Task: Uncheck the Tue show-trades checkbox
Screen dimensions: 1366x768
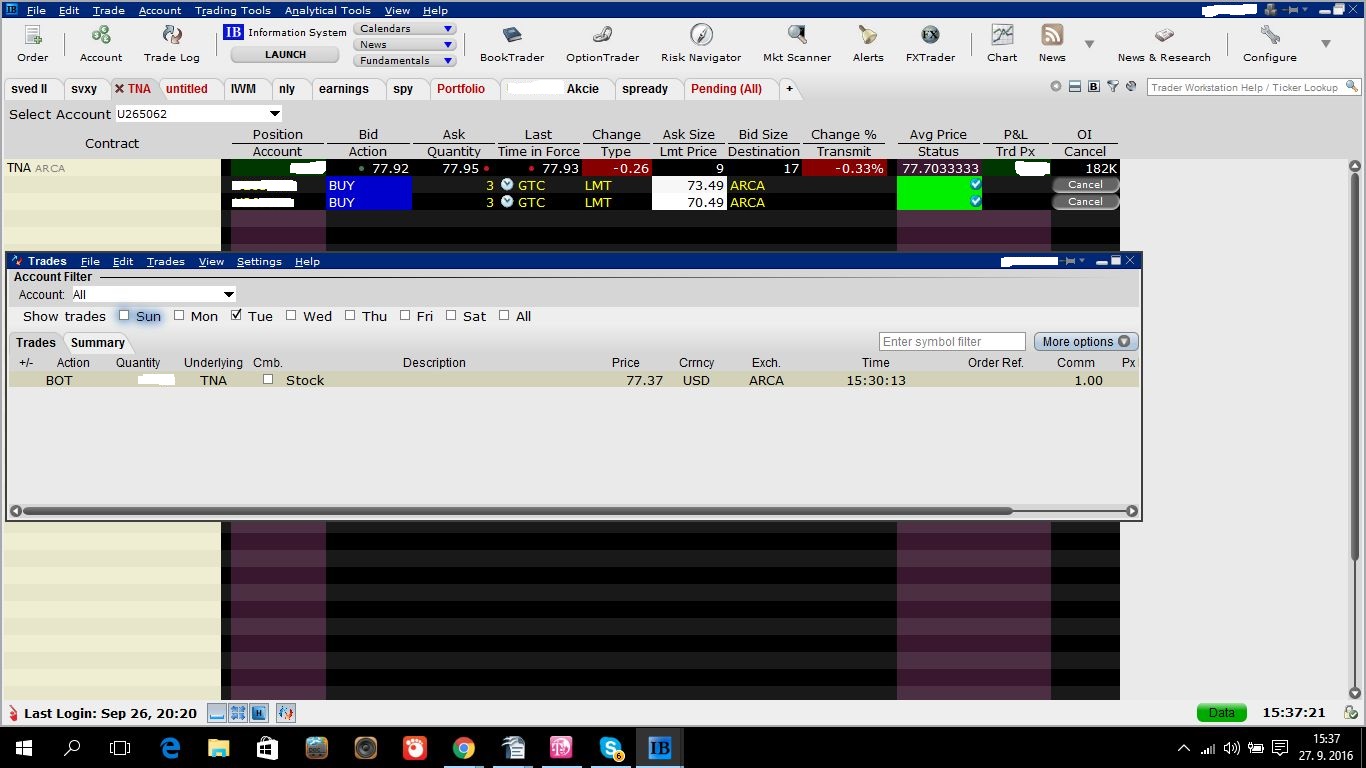Action: click(x=236, y=315)
